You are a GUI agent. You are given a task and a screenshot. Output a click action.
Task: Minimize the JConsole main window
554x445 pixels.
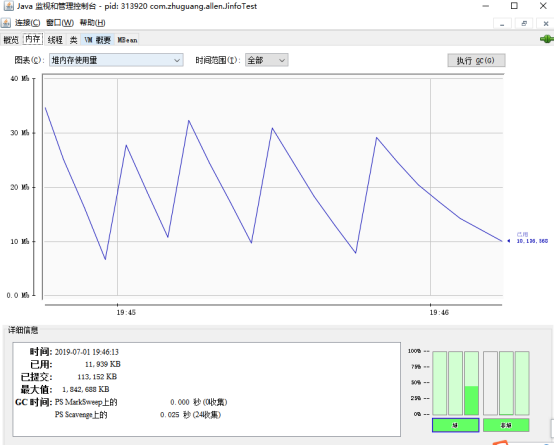click(x=486, y=6)
